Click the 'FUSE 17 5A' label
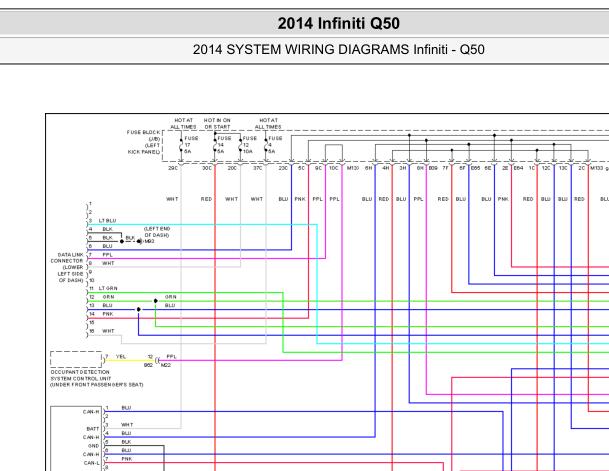This screenshot has width=609, height=471. 191,145
